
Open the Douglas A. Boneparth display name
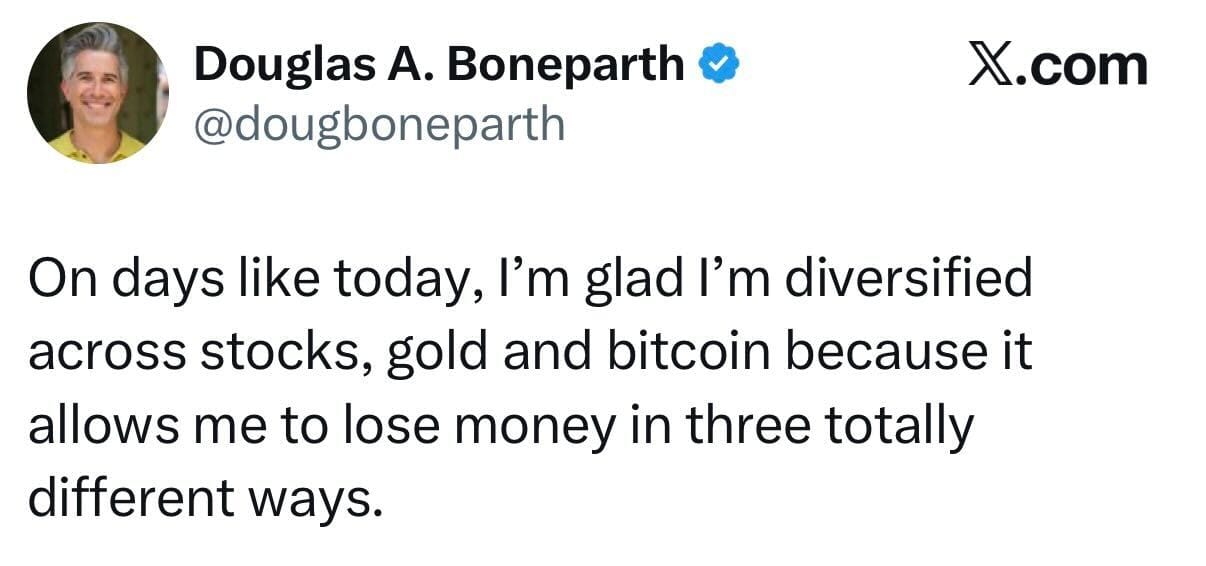[439, 66]
